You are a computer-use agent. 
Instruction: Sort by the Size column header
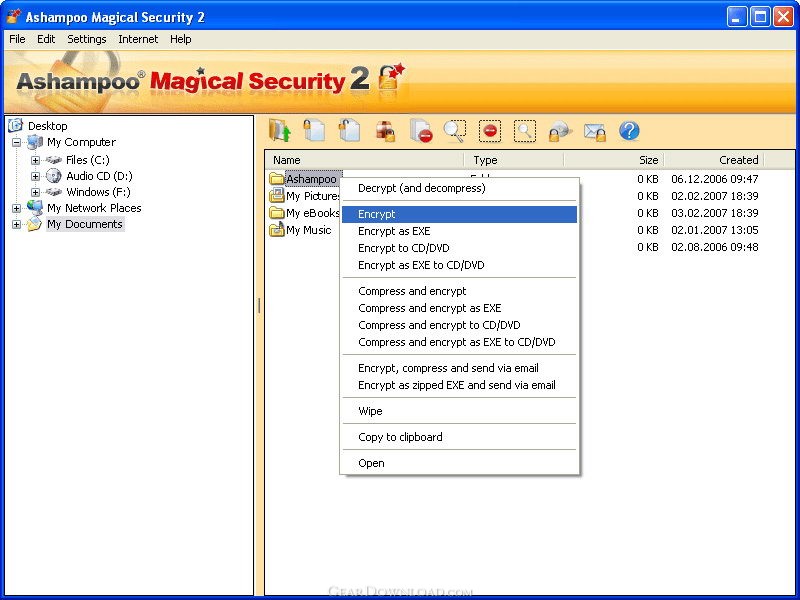614,160
